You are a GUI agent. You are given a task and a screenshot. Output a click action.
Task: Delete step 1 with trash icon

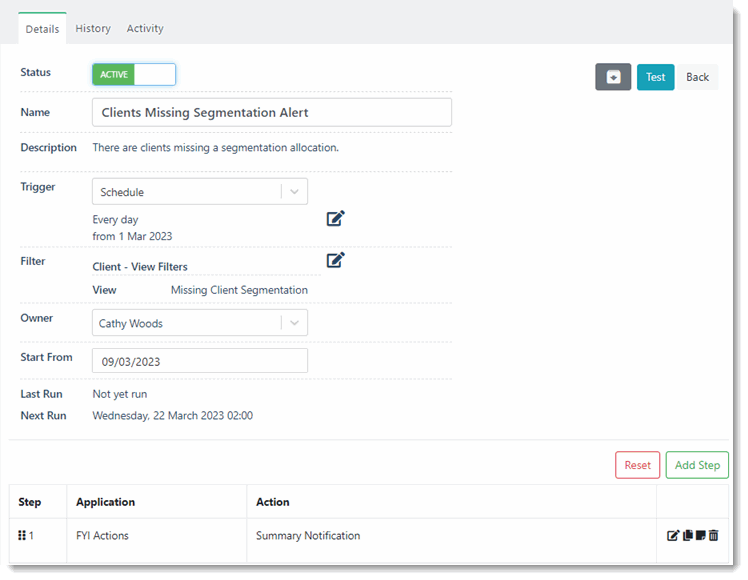click(713, 536)
